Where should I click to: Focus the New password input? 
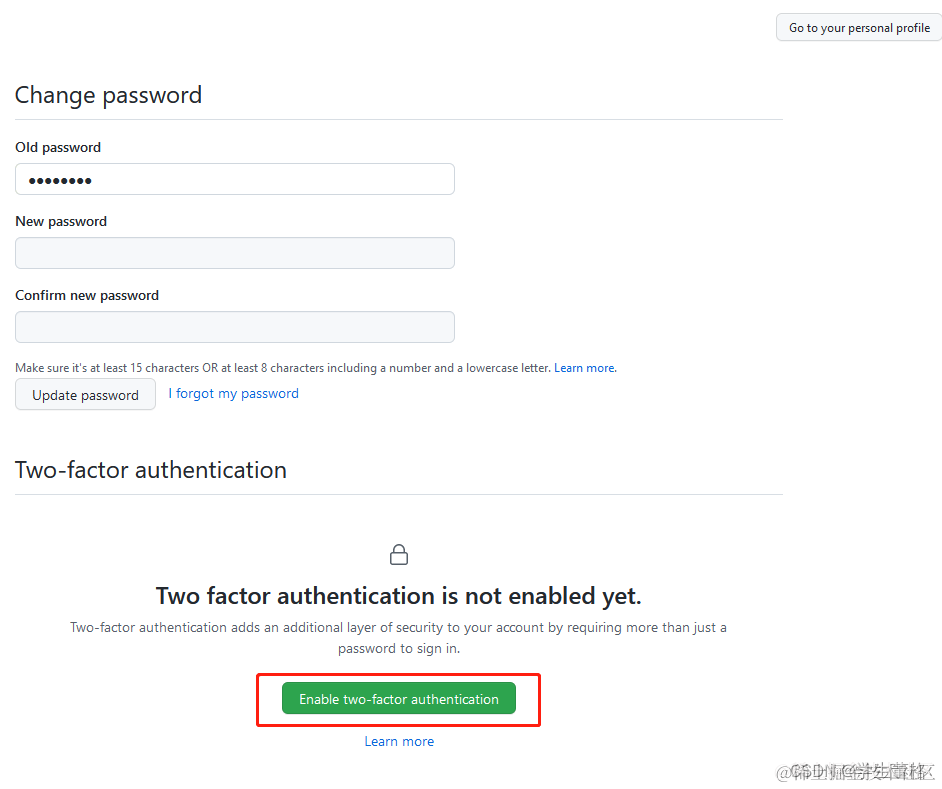(235, 253)
